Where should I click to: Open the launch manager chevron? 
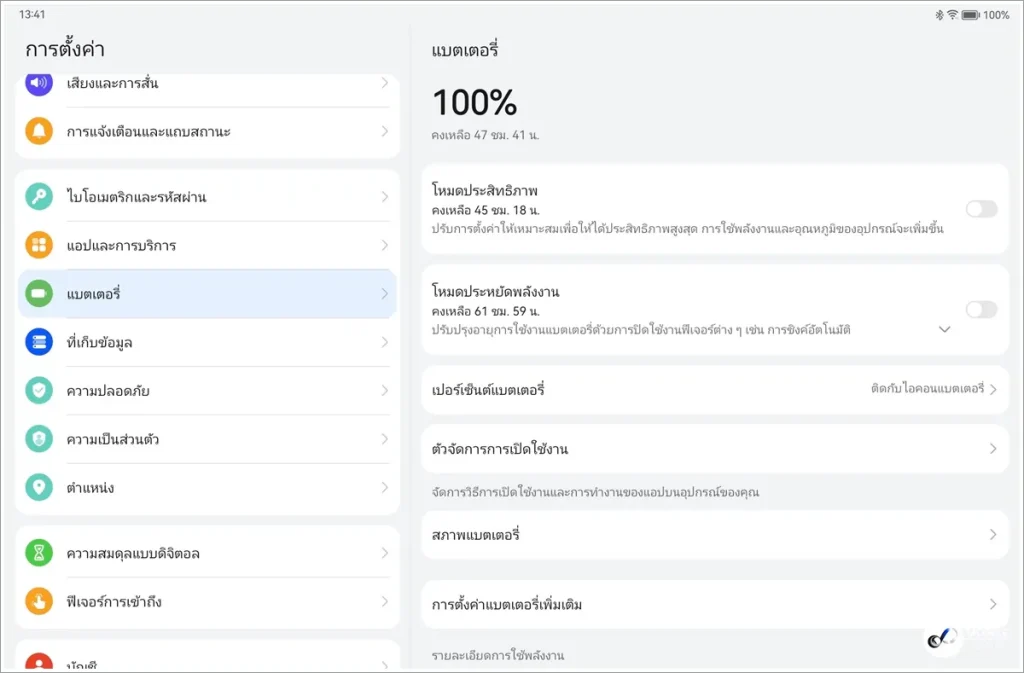[992, 449]
